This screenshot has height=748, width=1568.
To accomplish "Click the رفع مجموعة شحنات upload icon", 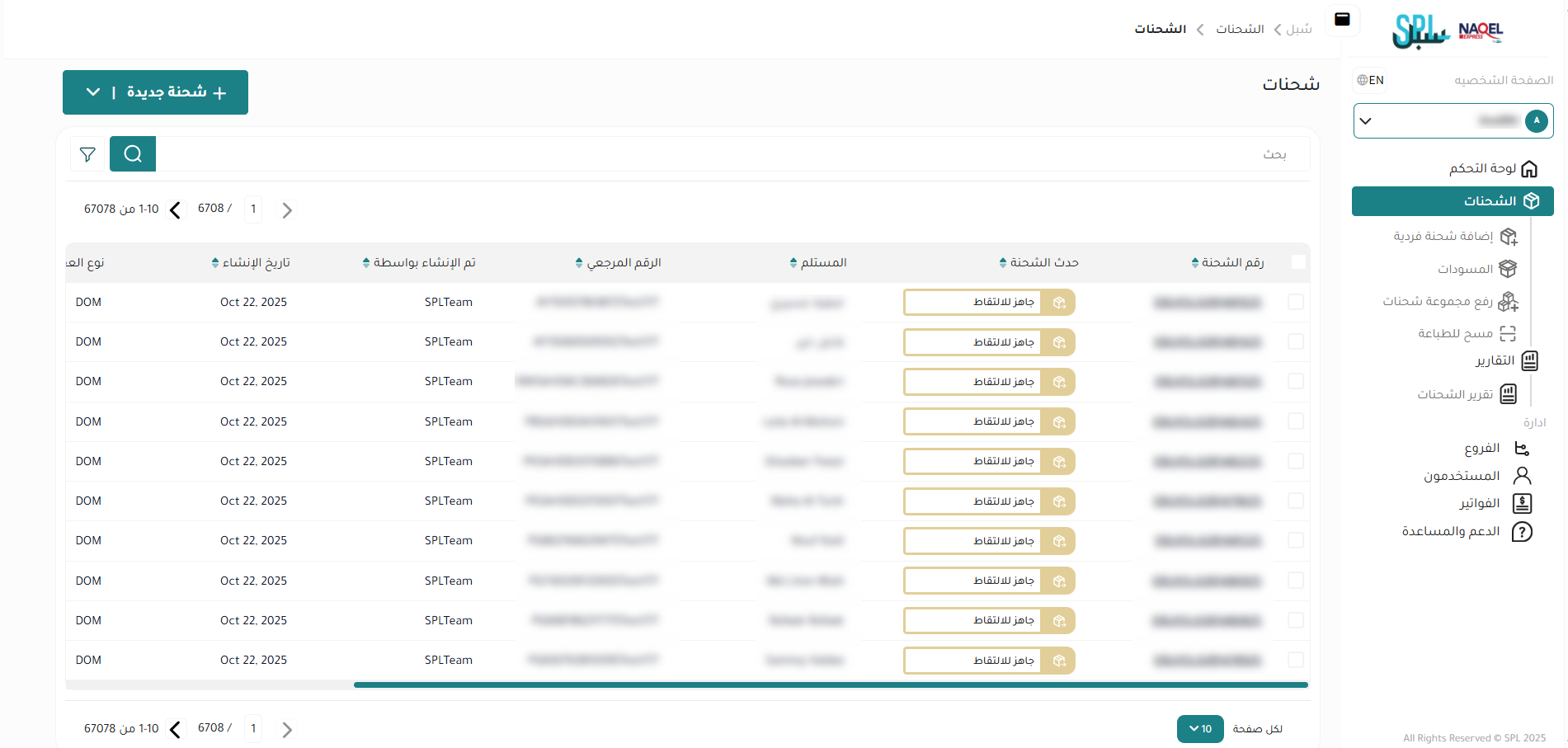I will coord(1508,302).
